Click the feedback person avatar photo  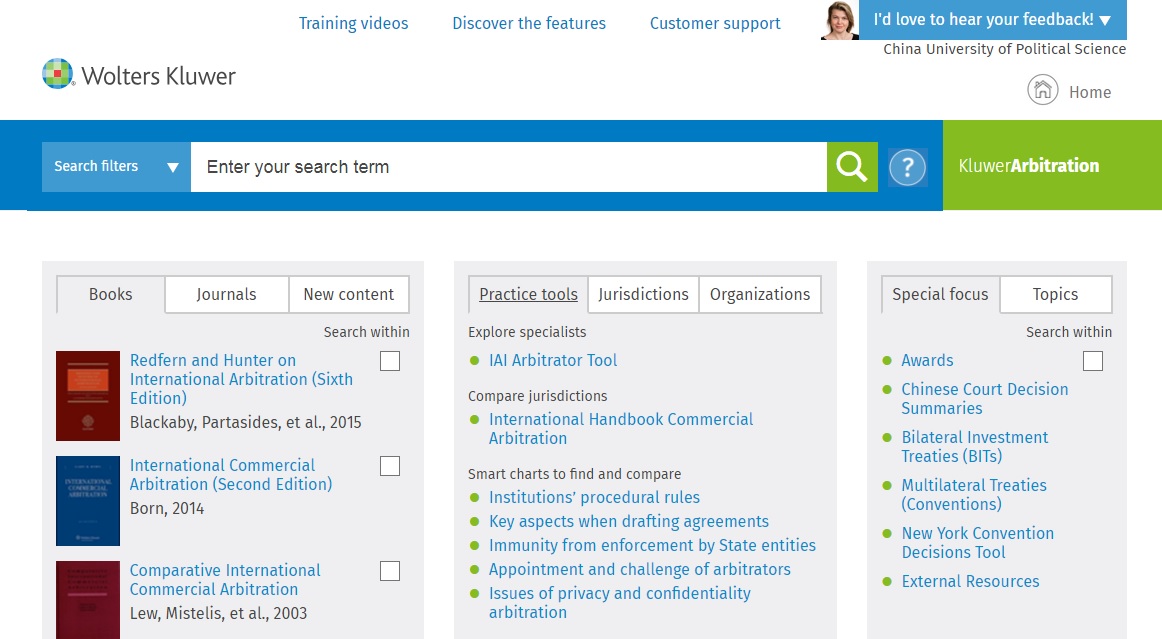click(x=840, y=20)
